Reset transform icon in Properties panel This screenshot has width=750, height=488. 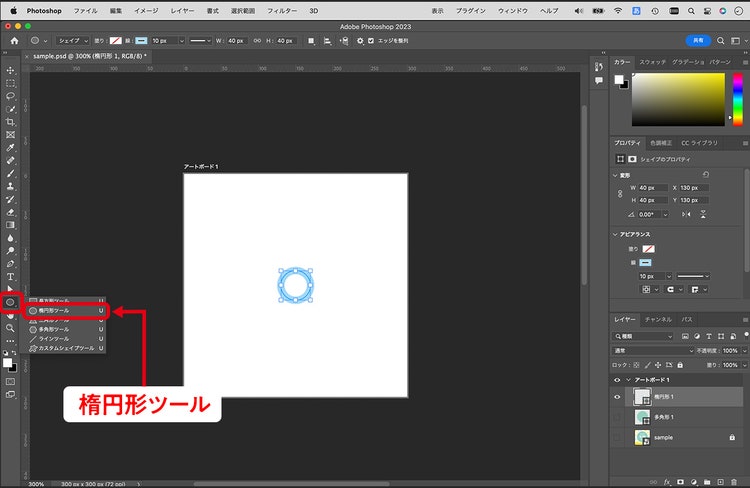706,175
